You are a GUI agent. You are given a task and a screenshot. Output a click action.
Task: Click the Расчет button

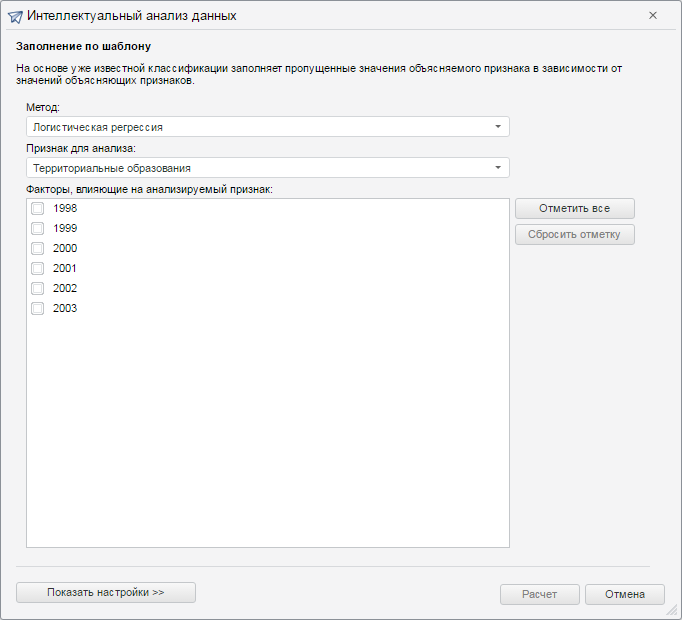click(539, 594)
